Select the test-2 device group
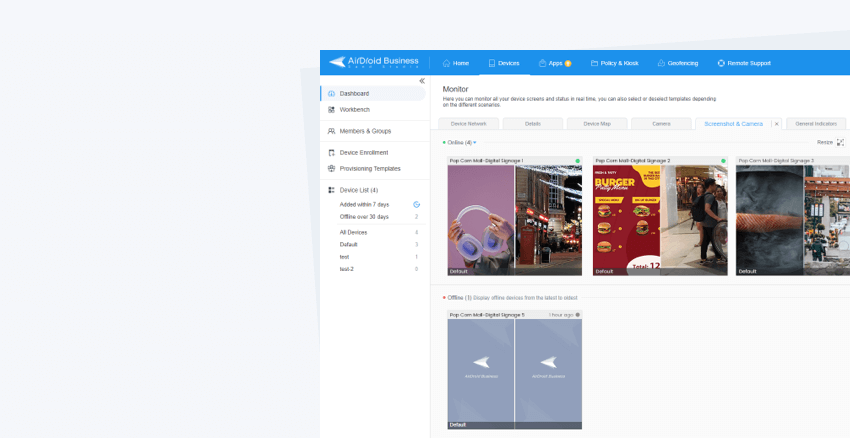The height and width of the screenshot is (438, 850). [x=347, y=269]
